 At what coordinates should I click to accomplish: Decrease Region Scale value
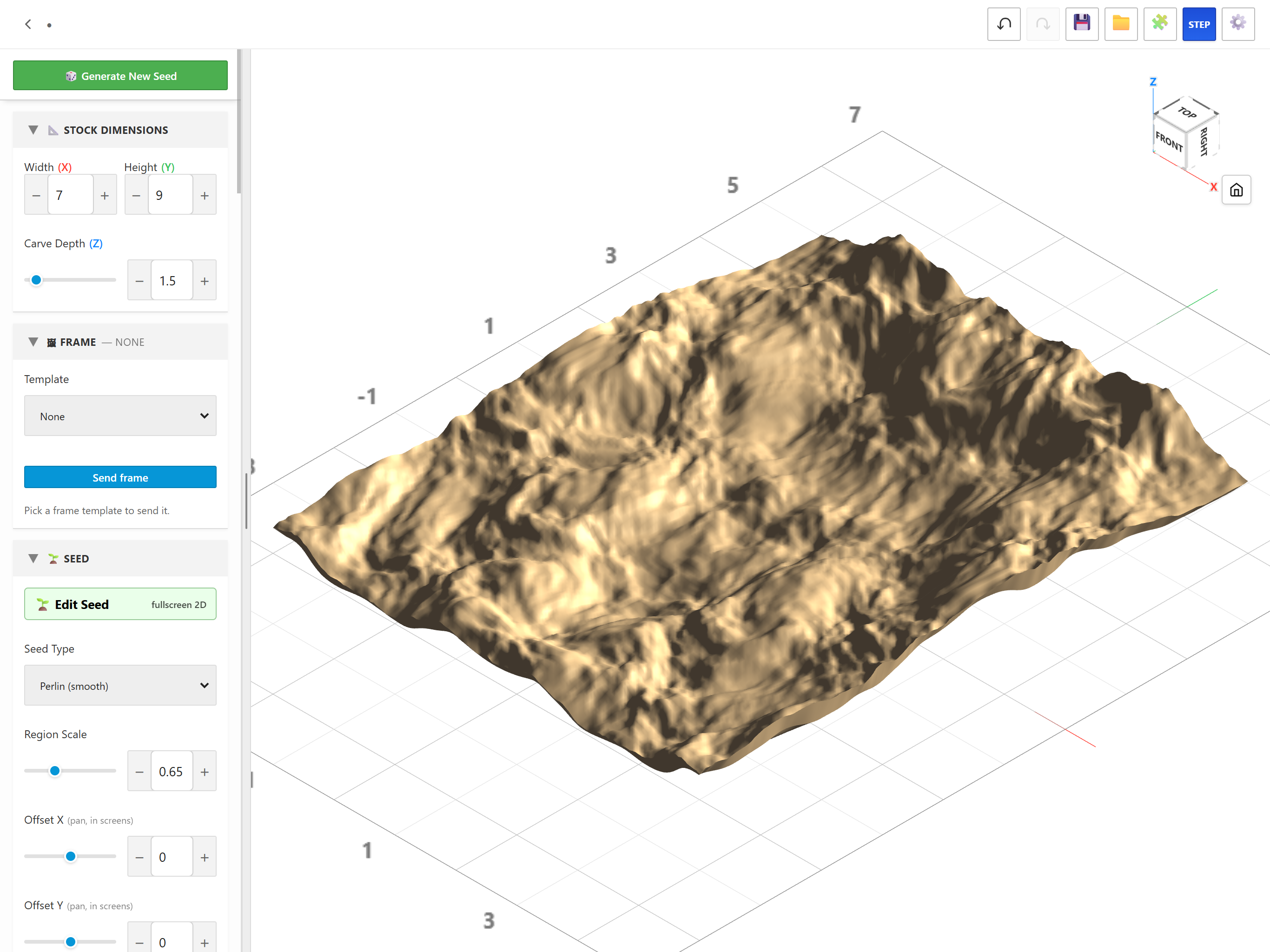click(139, 771)
